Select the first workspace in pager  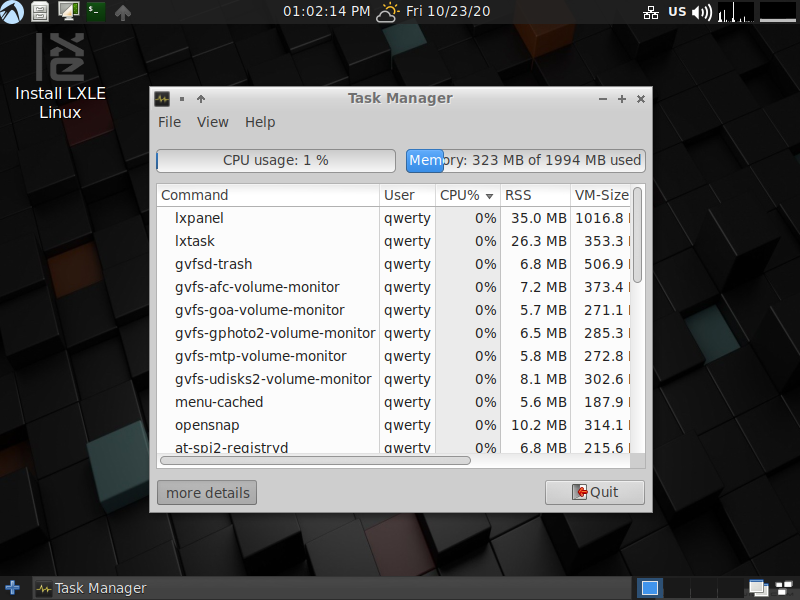tap(649, 588)
